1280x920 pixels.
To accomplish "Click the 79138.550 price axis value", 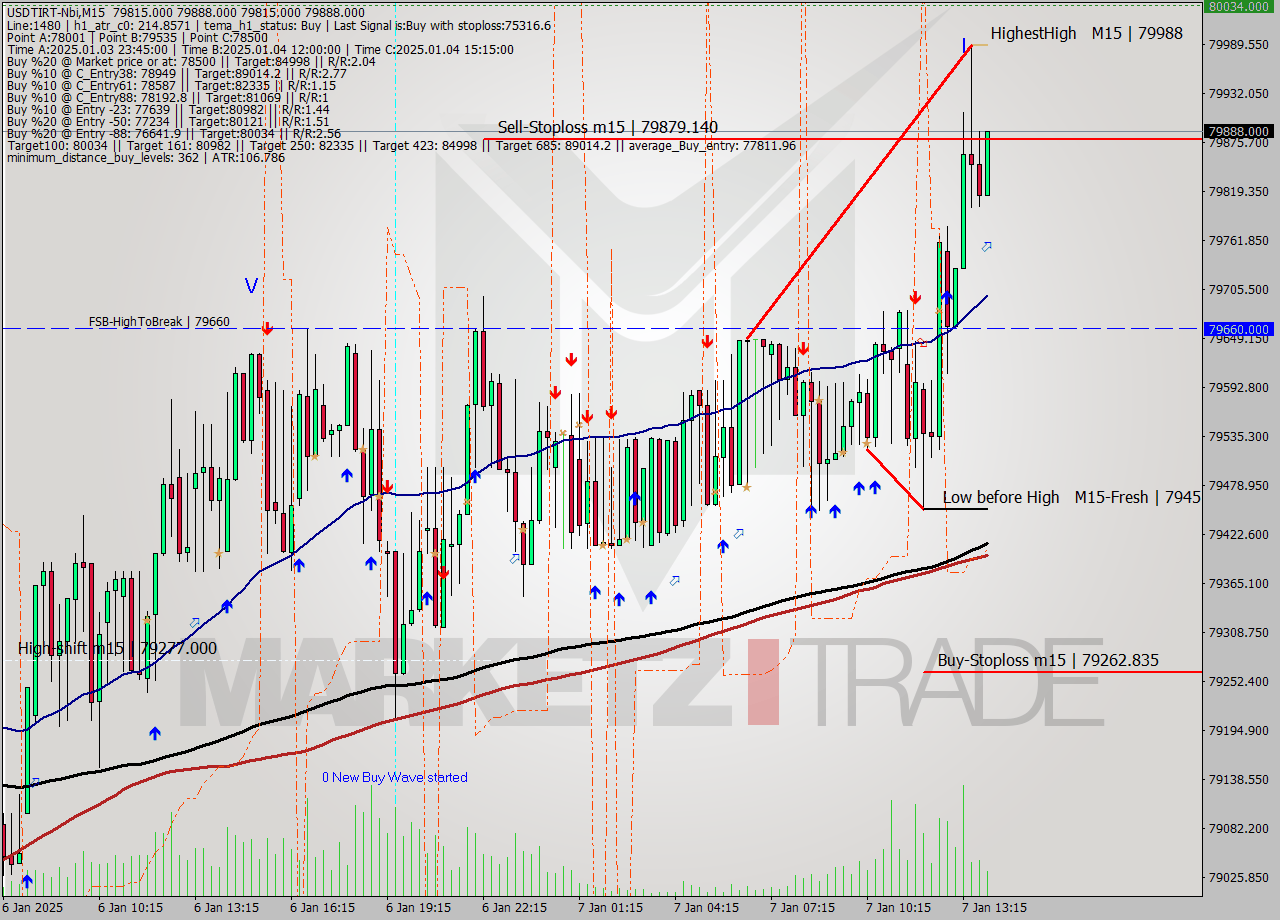I will pos(1240,779).
